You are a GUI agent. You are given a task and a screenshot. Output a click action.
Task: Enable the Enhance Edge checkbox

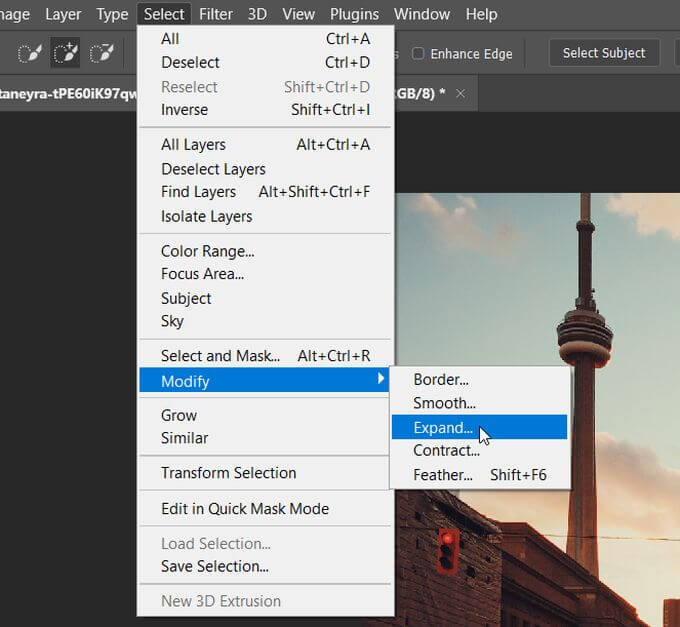419,53
